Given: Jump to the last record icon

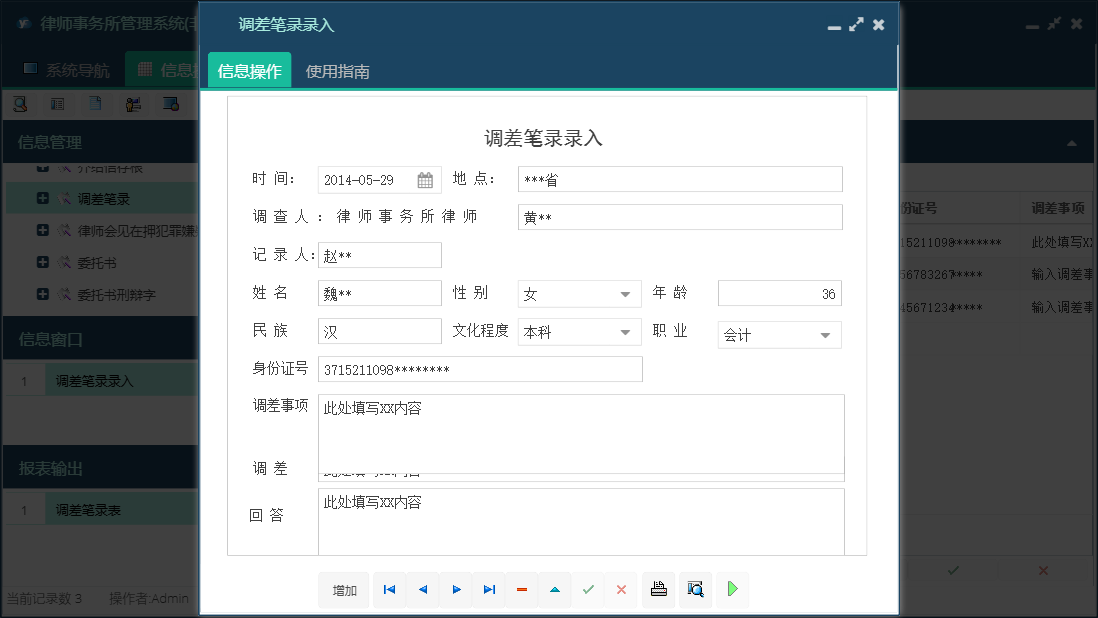Looking at the screenshot, I should (x=489, y=590).
